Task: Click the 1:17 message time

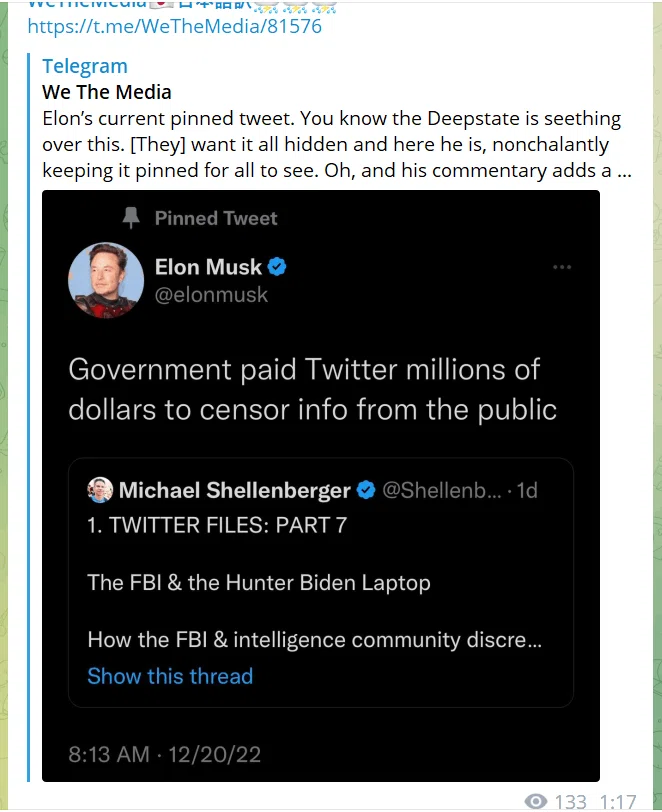Action: (x=617, y=802)
